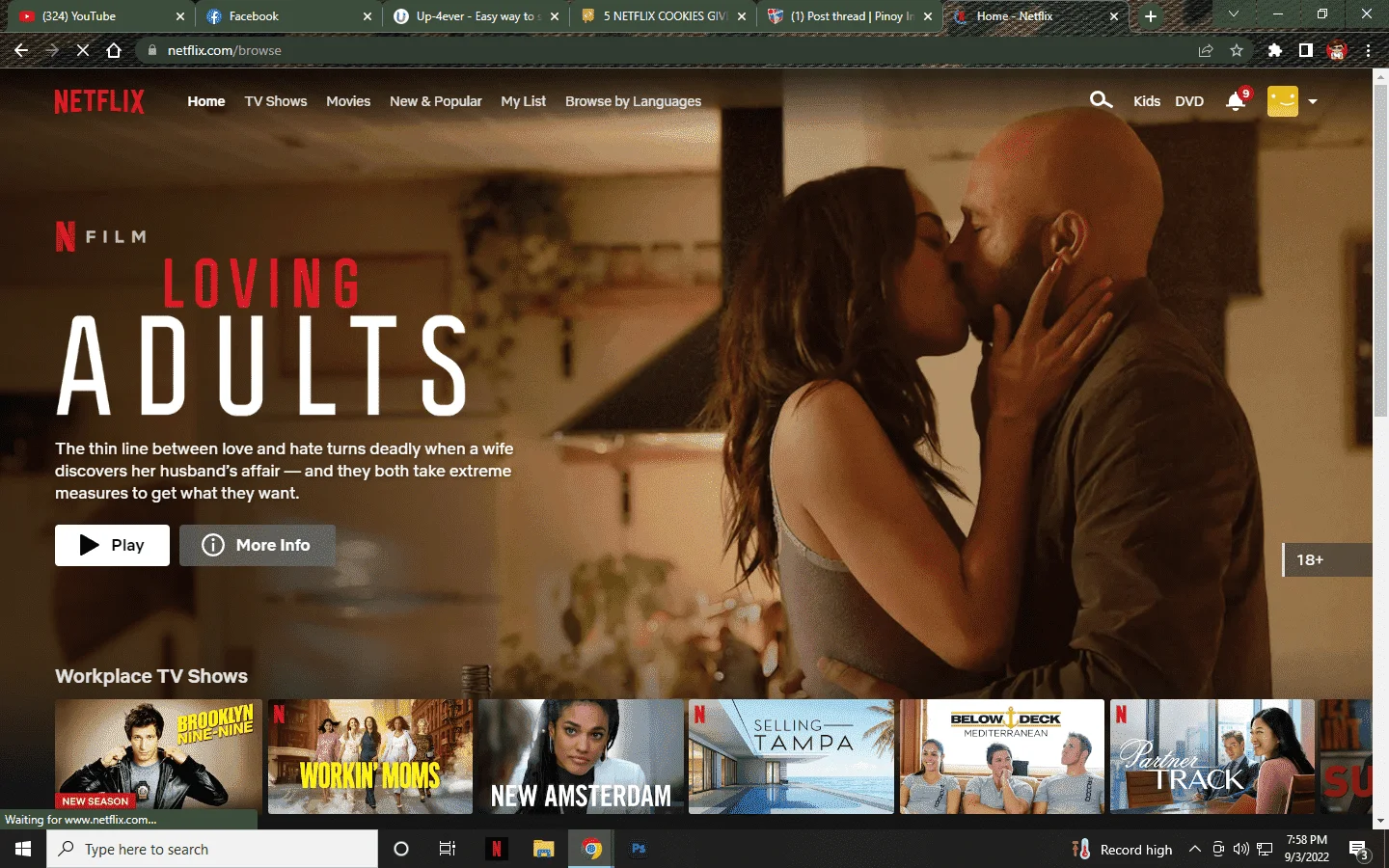Open the Partner Track thumbnail
Viewport: 1389px width, 868px height.
tap(1212, 756)
